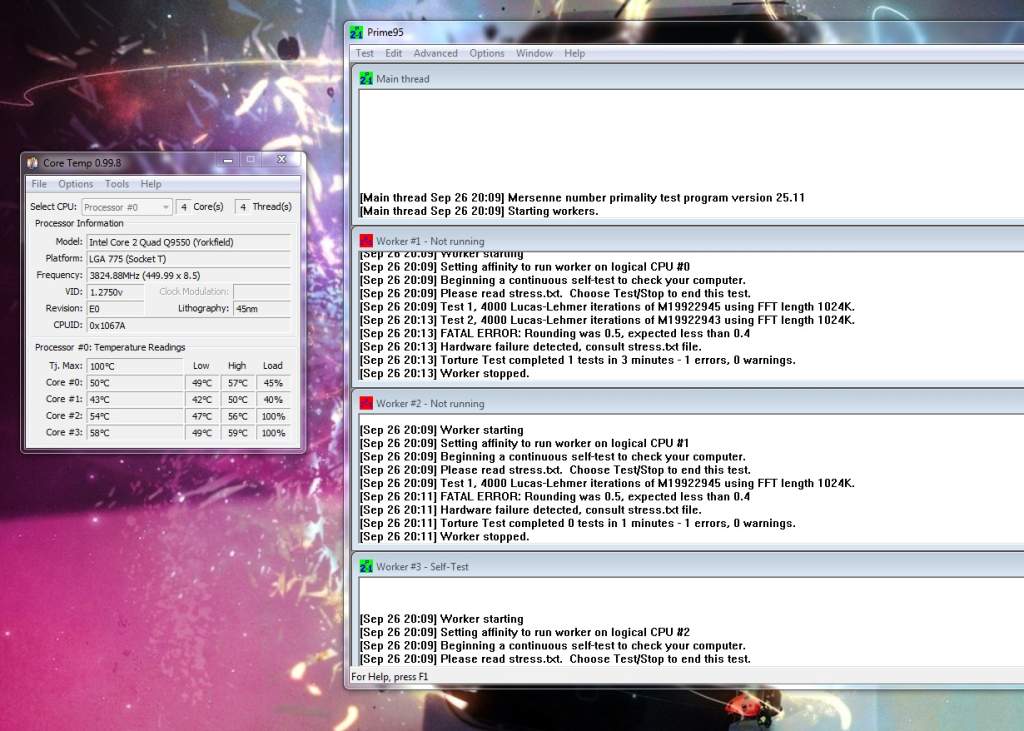Click the Threads count field showing 4
This screenshot has width=1024, height=731.
tap(242, 207)
